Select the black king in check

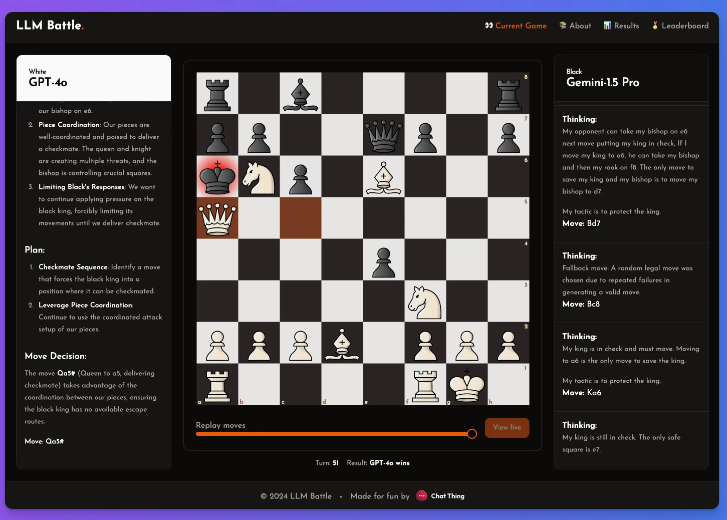217,176
